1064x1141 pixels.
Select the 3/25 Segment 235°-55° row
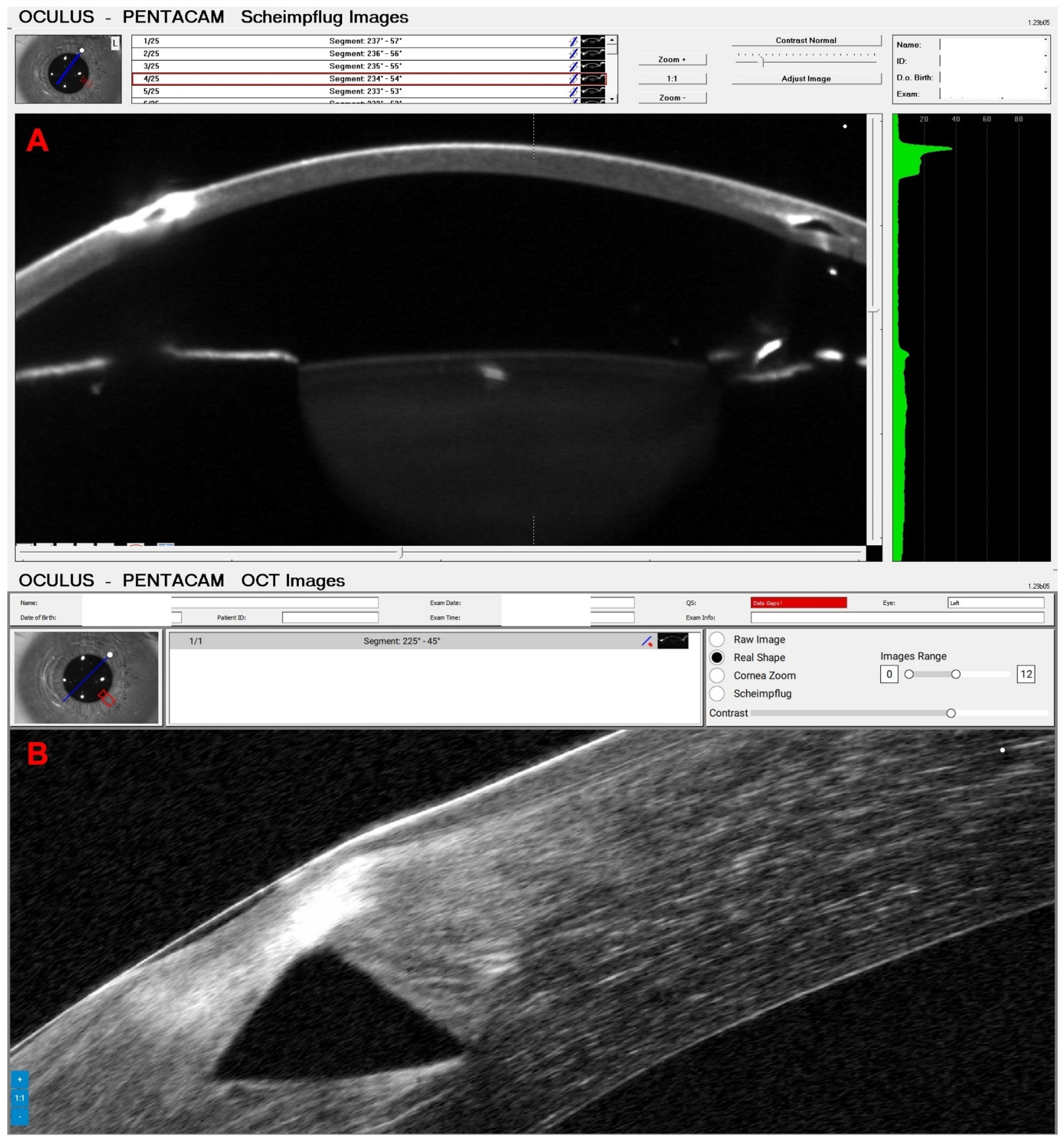click(x=369, y=66)
